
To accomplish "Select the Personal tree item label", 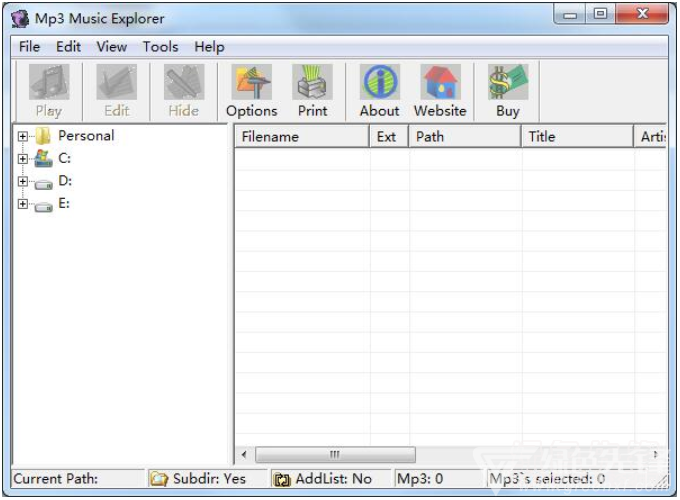I will 86,136.
